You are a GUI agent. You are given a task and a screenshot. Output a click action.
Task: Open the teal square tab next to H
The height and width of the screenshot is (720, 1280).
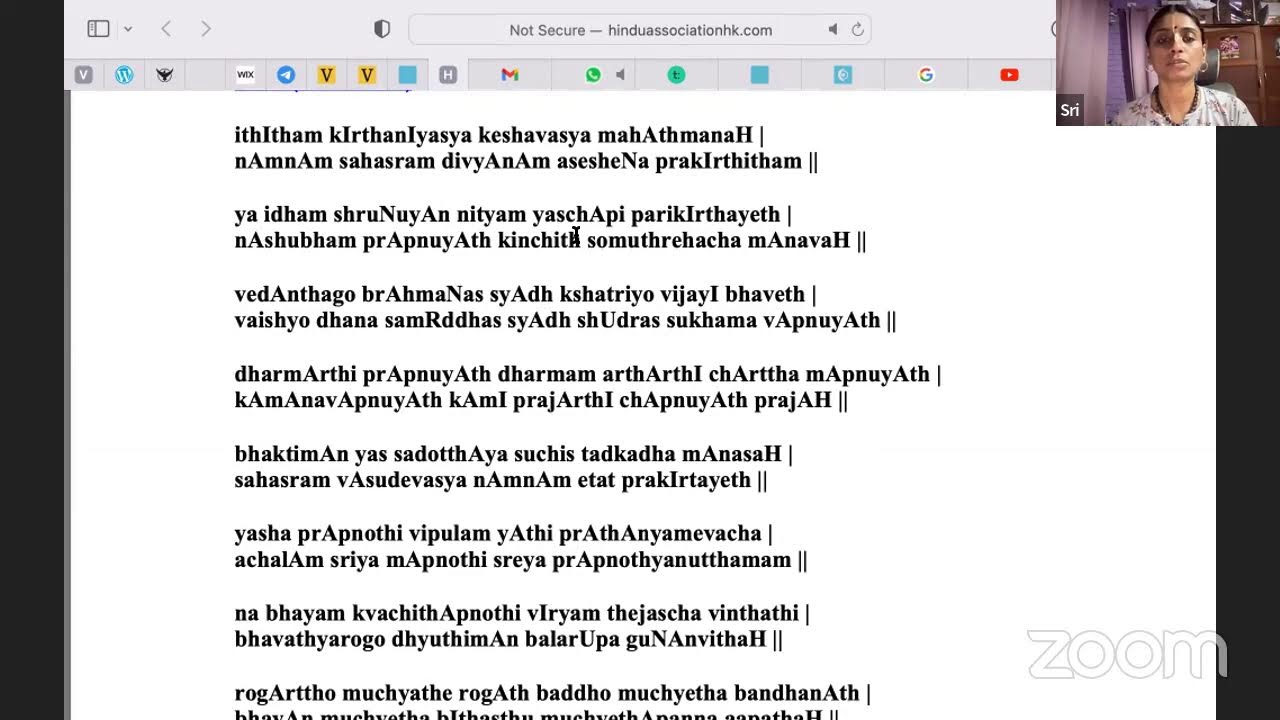click(x=407, y=75)
